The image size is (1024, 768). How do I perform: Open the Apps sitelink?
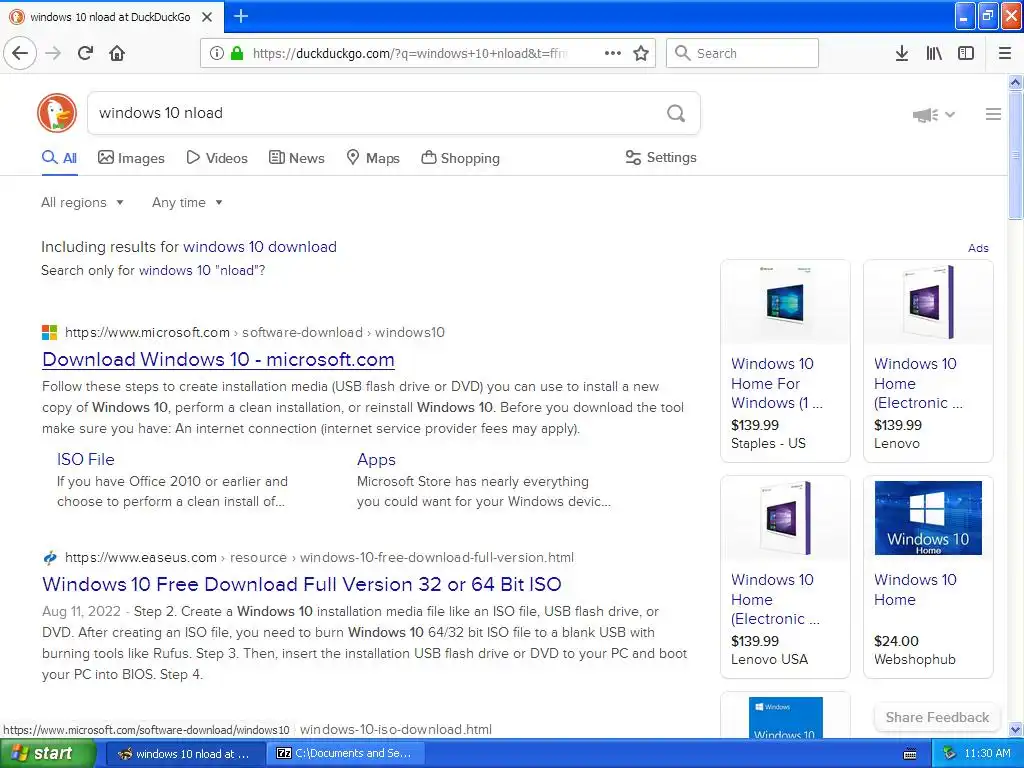click(376, 459)
